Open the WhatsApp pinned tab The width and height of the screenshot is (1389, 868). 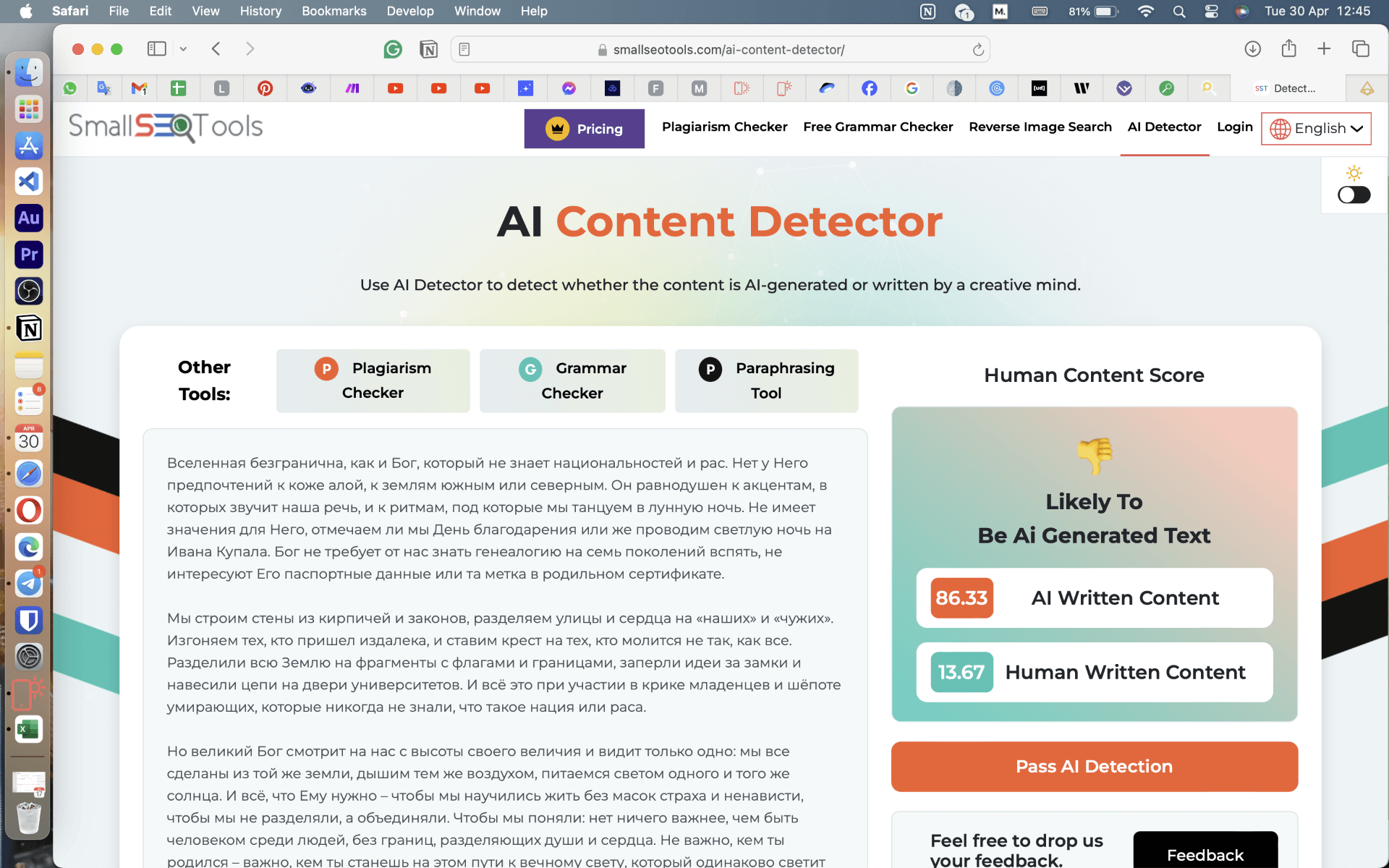coord(70,88)
